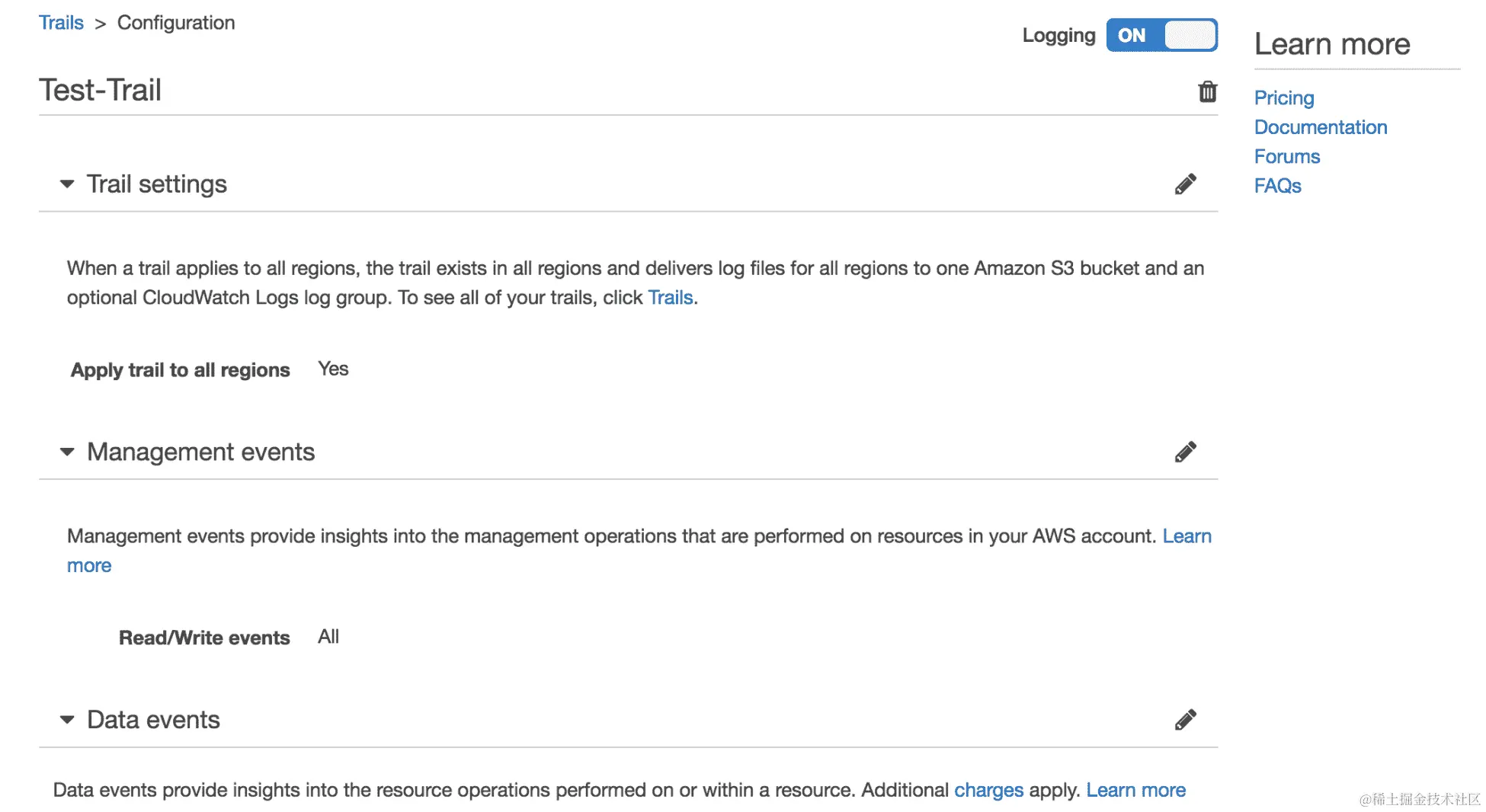Viewport: 1486px width, 812px height.
Task: Collapse the Data events section
Action: pyautogui.click(x=67, y=720)
